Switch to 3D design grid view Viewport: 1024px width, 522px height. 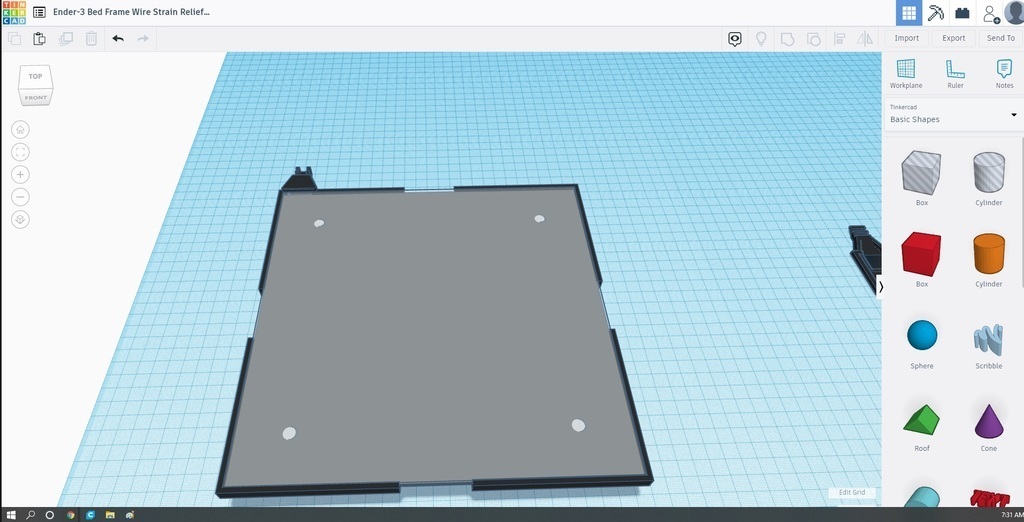click(908, 12)
